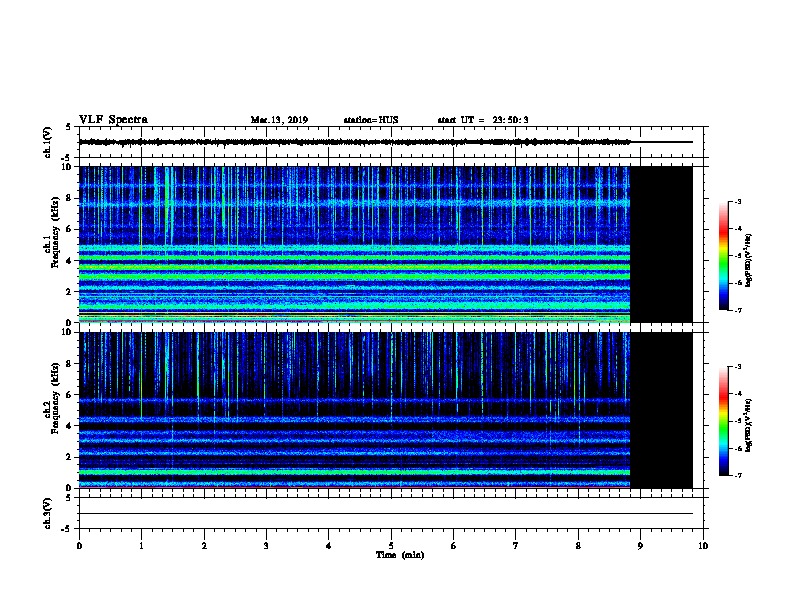This screenshot has width=792, height=612.
Task: Click the ch.1 spectrogram color scale bar
Action: point(724,256)
